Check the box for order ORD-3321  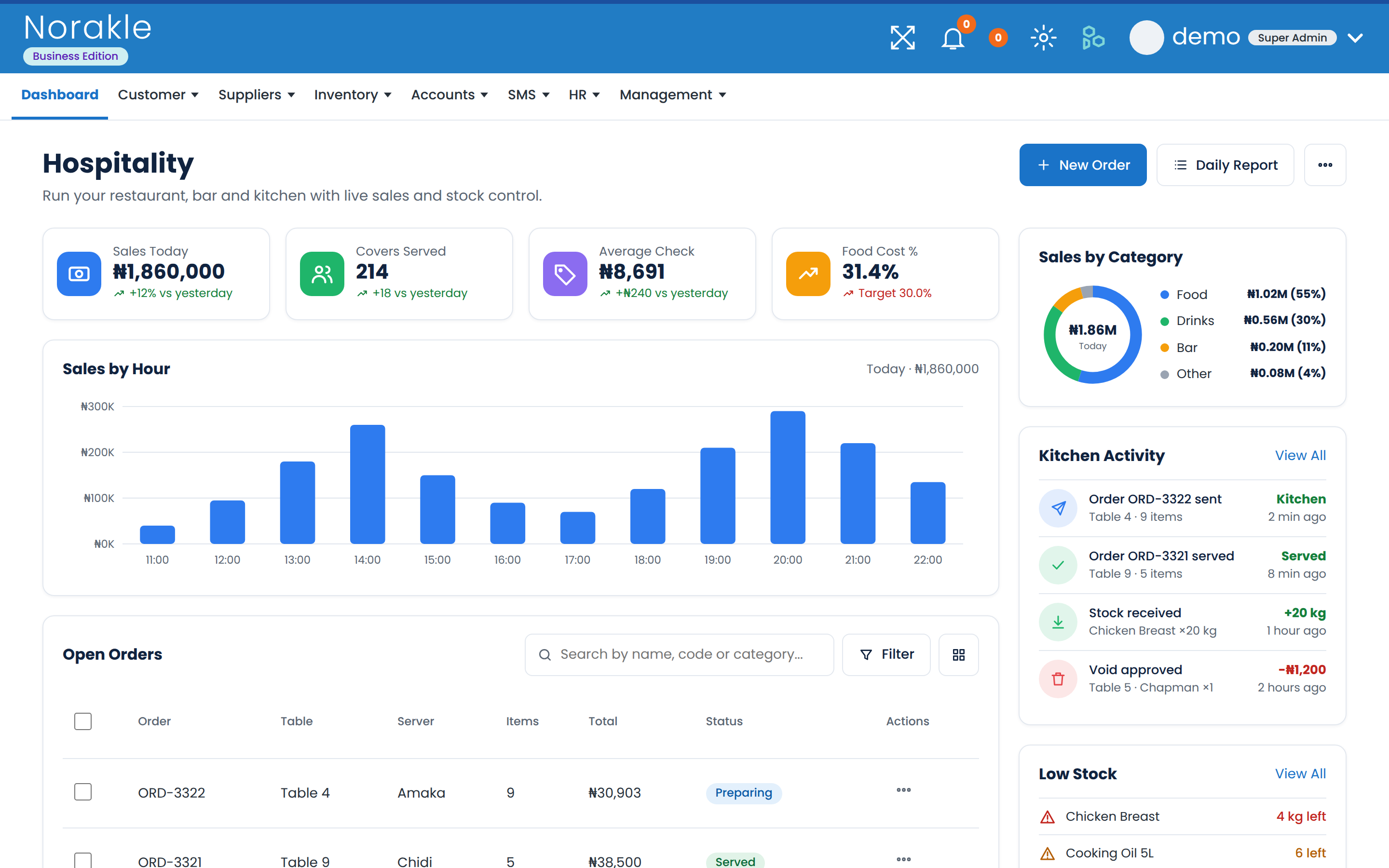(x=82, y=861)
